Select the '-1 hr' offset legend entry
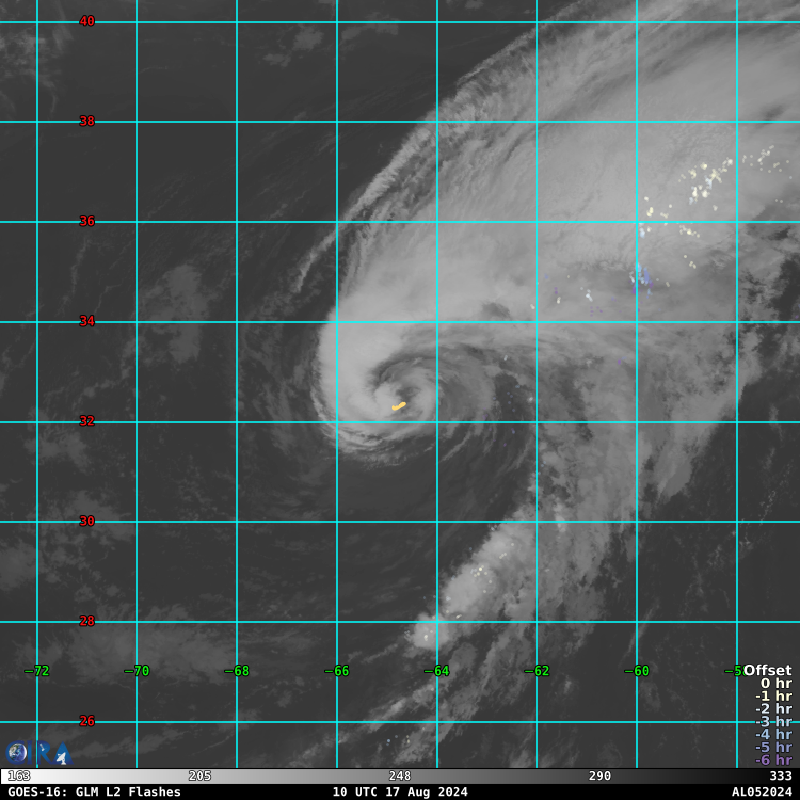Screen dimensions: 800x800 [x=773, y=696]
